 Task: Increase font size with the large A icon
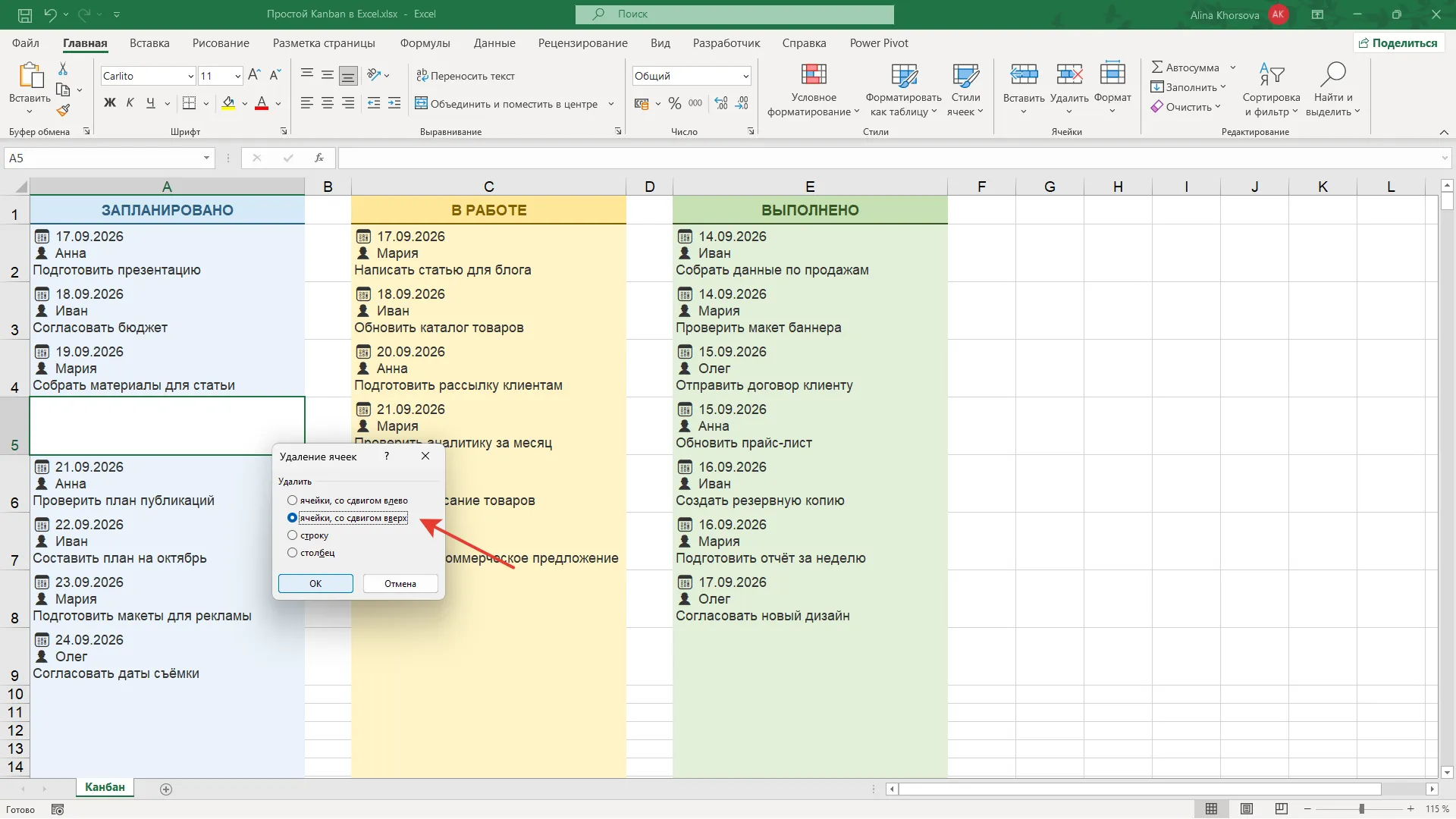coord(254,75)
